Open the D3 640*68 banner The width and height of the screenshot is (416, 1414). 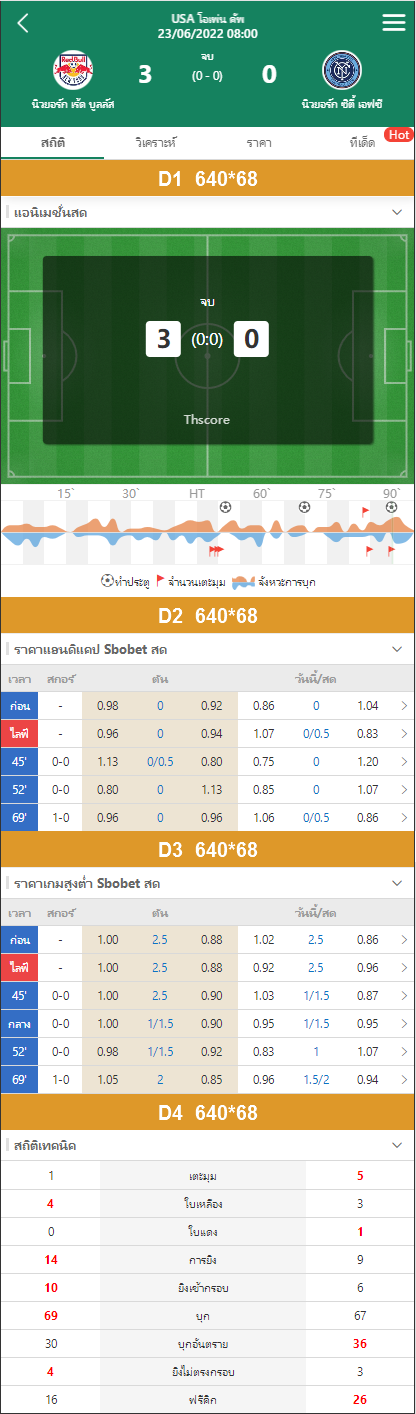pos(208,850)
